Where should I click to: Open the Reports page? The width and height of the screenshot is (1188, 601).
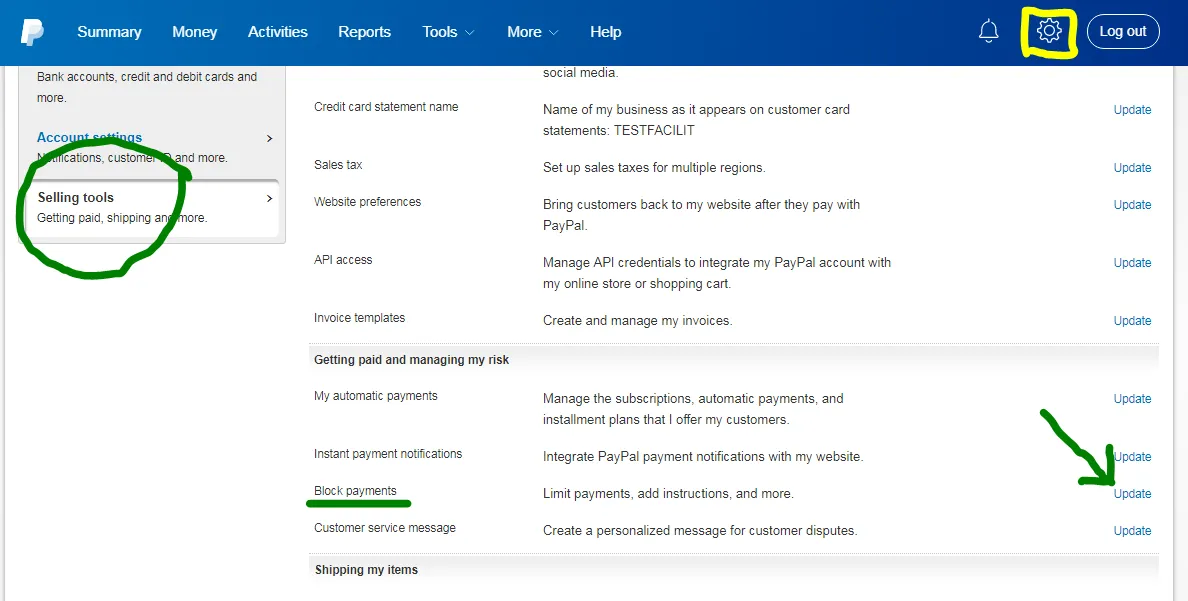tap(364, 32)
